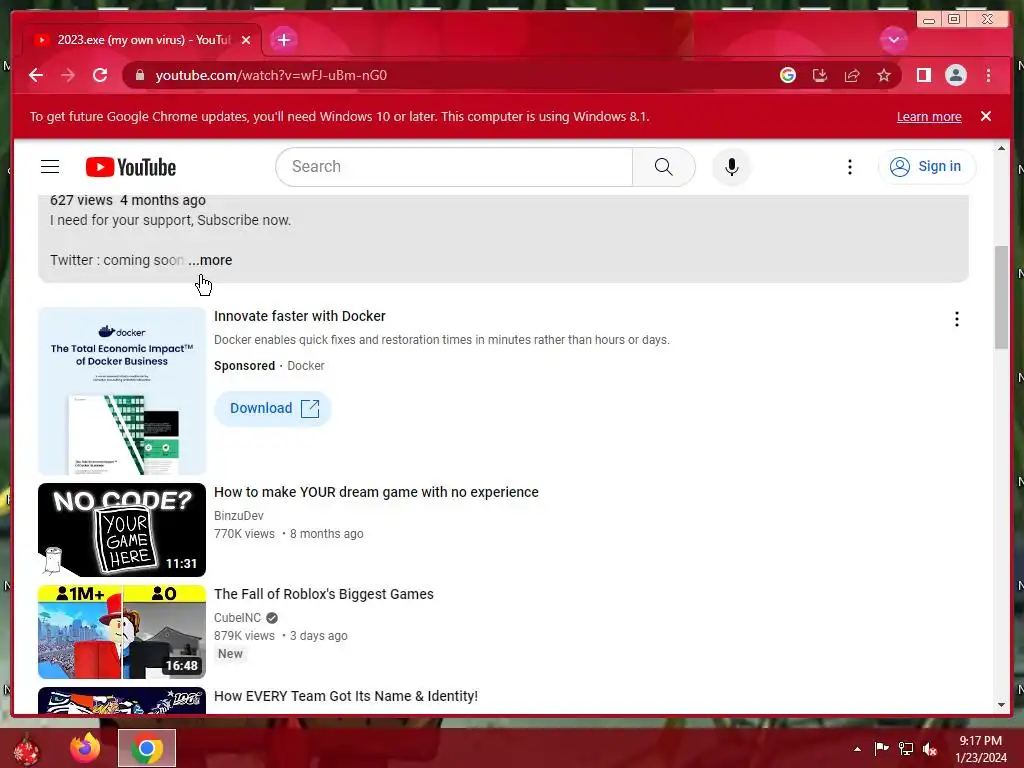The image size is (1024, 768).
Task: Open 'The Fall of Roblox's Biggest Games' title
Action: [324, 594]
